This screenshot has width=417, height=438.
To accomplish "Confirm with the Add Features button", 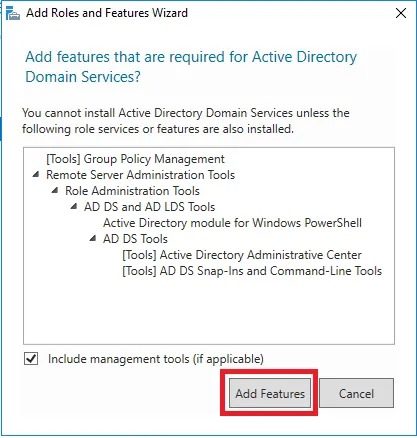I will click(x=270, y=393).
